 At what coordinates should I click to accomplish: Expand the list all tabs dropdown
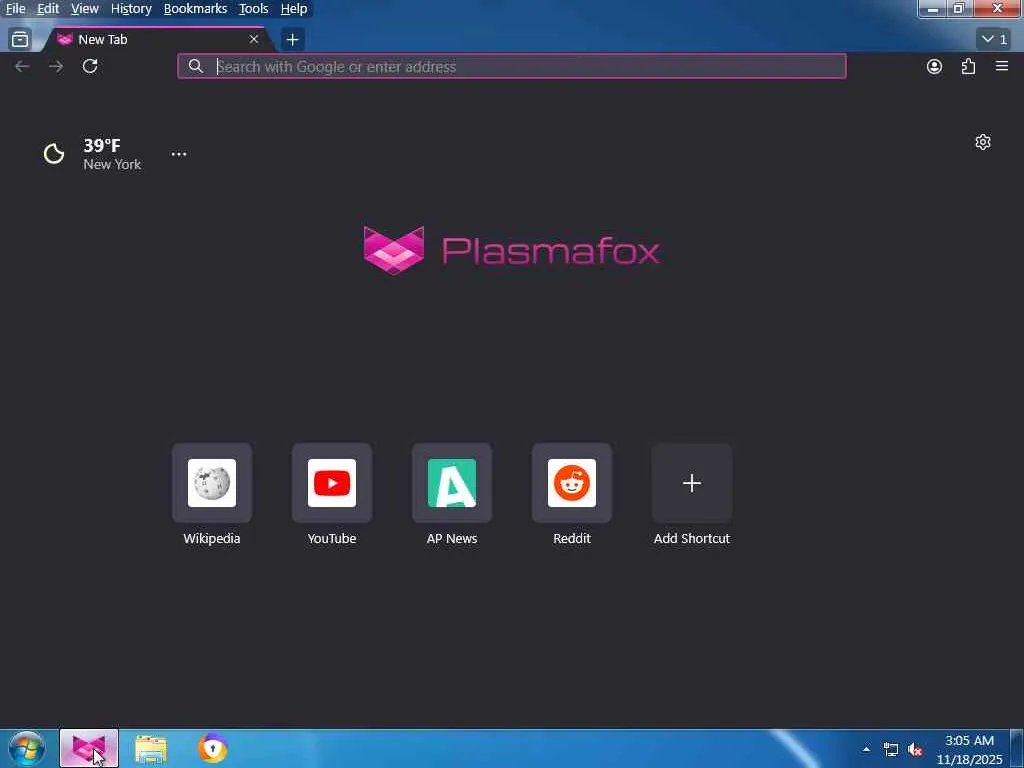pyautogui.click(x=994, y=39)
